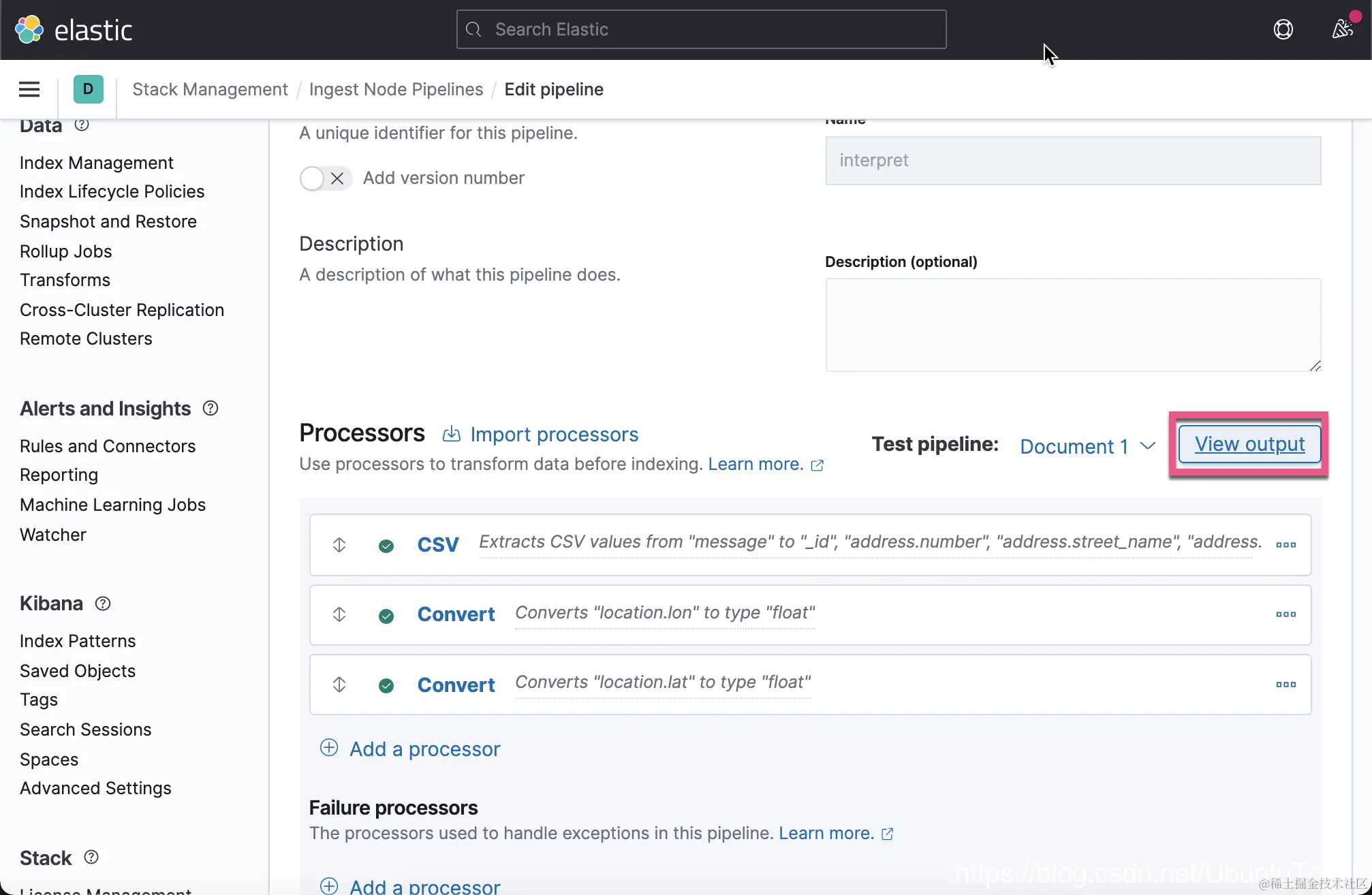
Task: Click the CSV processor drag handle
Action: click(339, 545)
